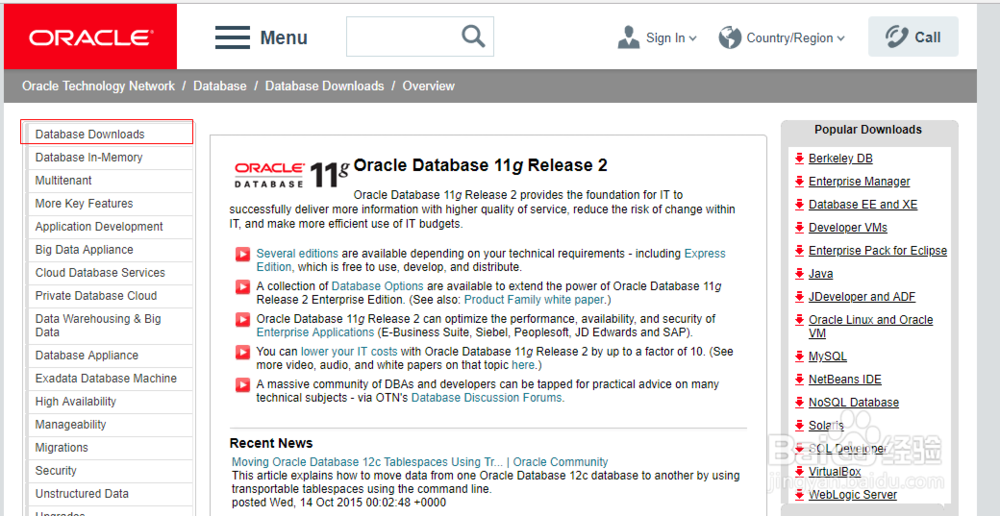
Task: Select More Key Features in sidebar
Action: (x=84, y=203)
